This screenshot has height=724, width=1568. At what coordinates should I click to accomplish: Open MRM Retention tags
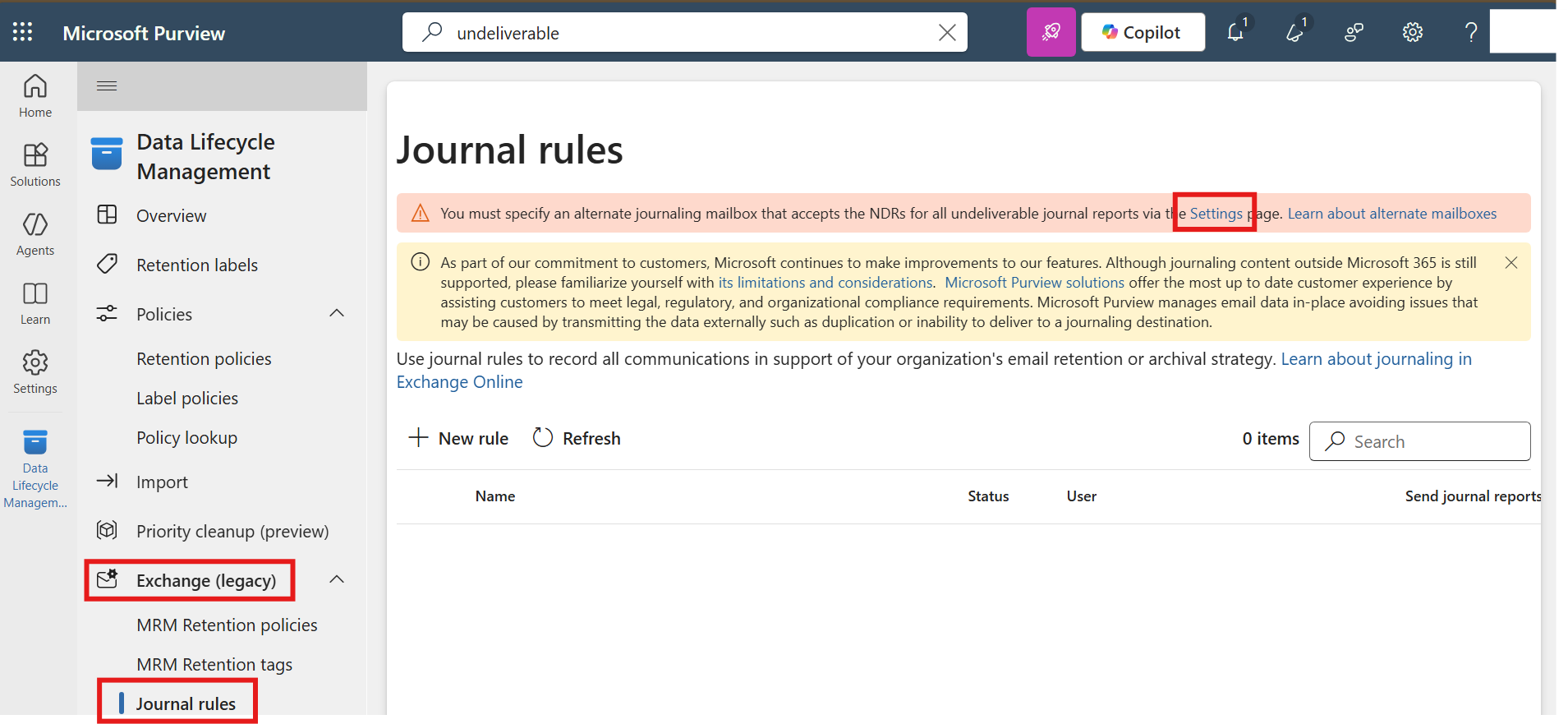[214, 665]
